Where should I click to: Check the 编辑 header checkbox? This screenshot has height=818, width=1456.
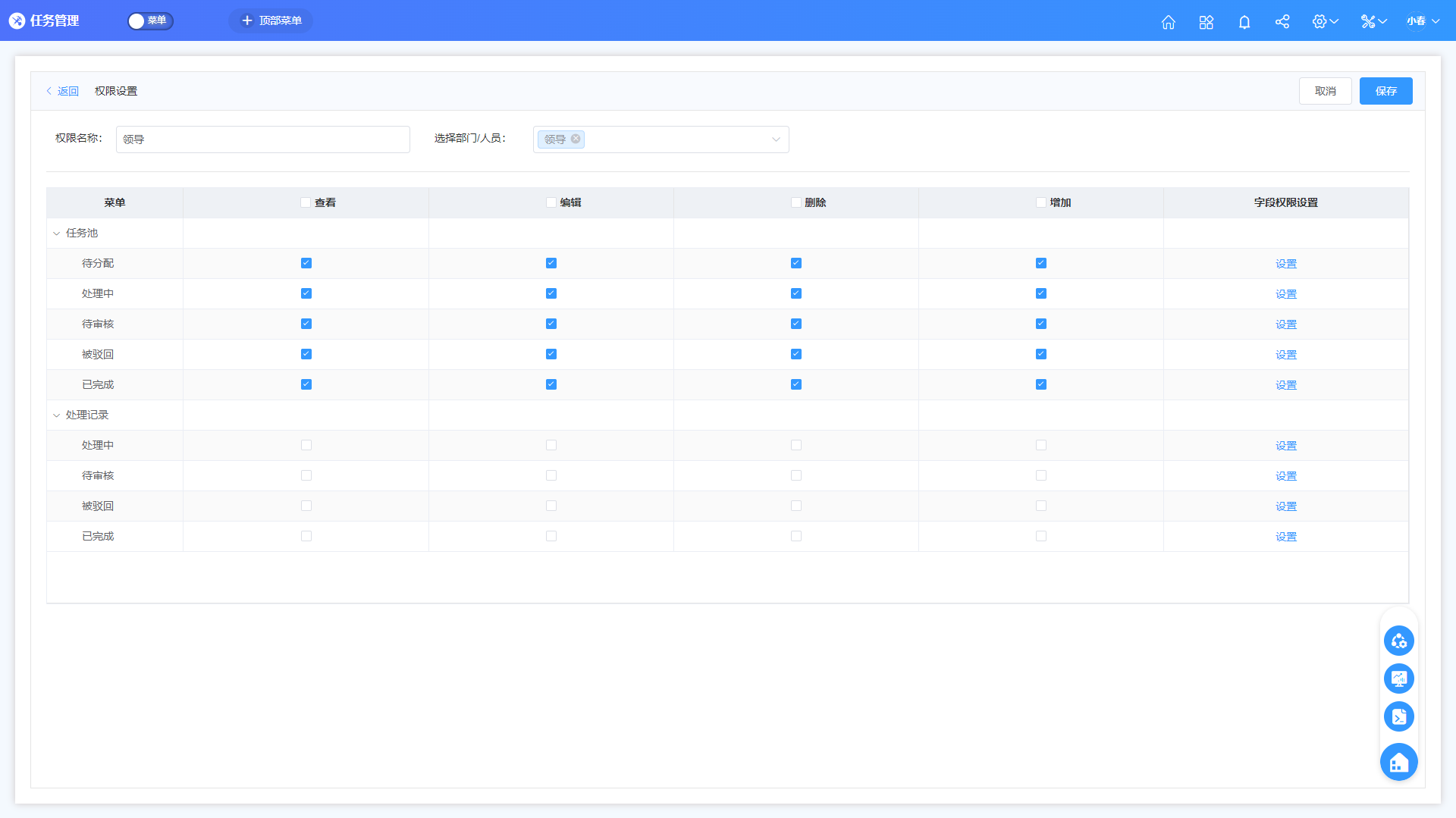(551, 202)
